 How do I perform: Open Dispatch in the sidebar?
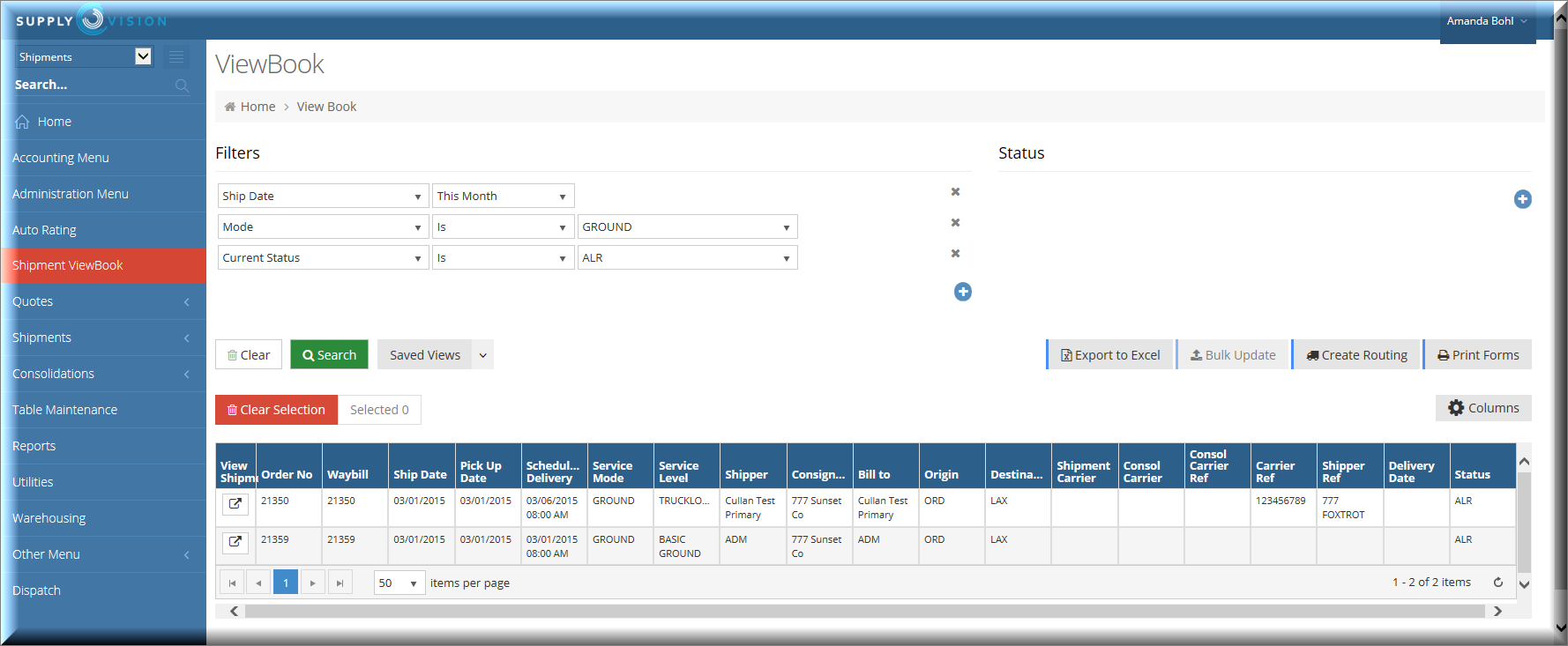103,590
